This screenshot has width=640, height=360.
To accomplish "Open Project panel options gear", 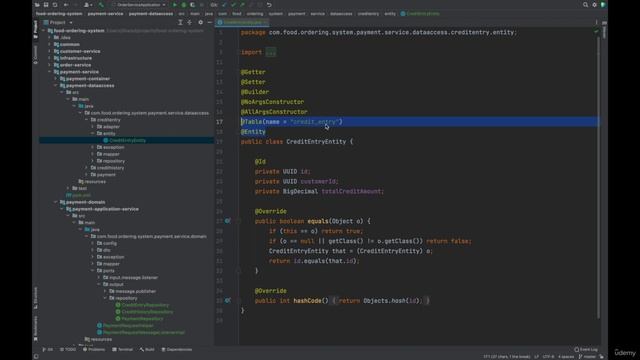I will 200,22.
